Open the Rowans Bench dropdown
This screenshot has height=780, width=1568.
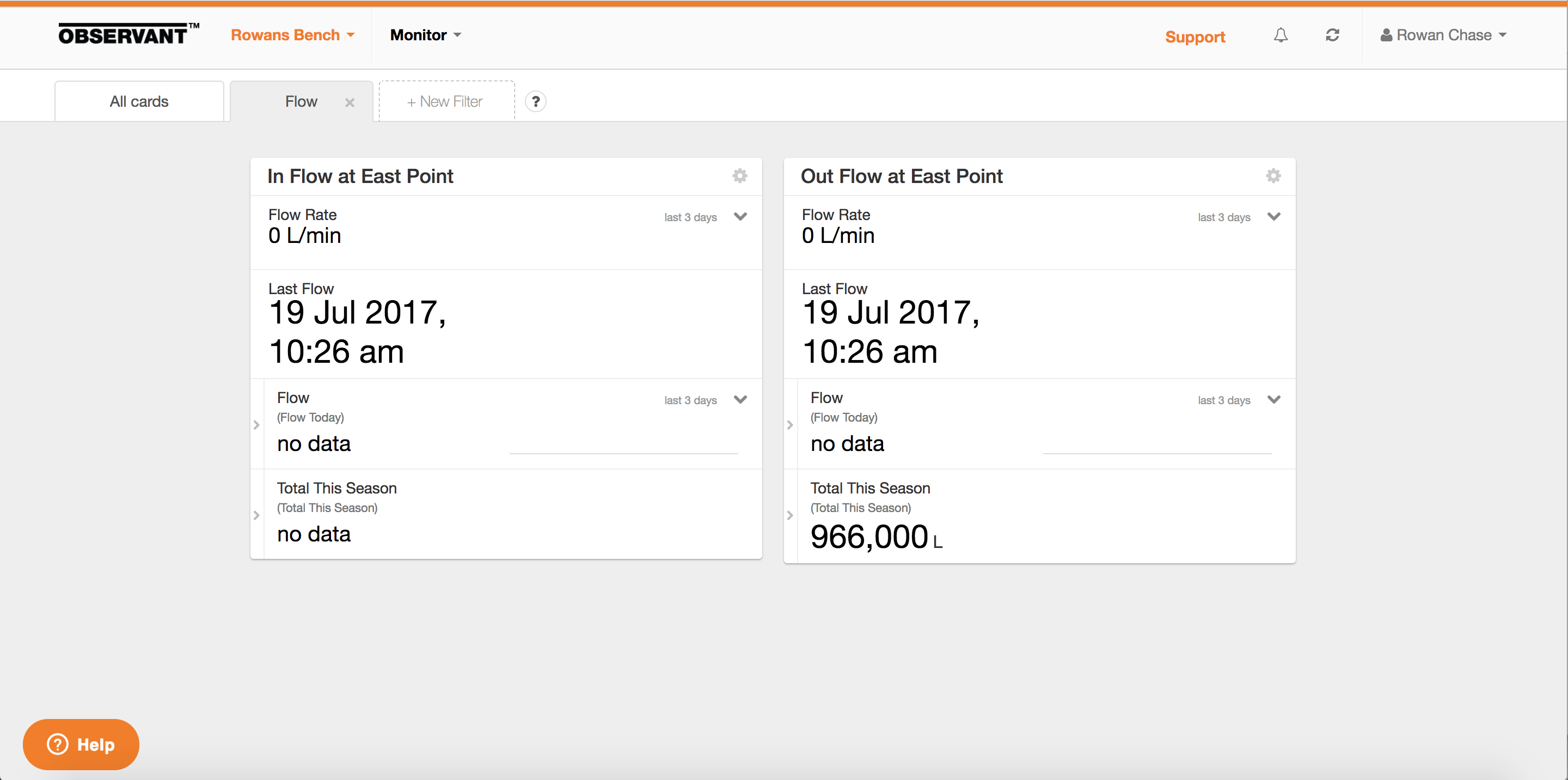coord(292,35)
